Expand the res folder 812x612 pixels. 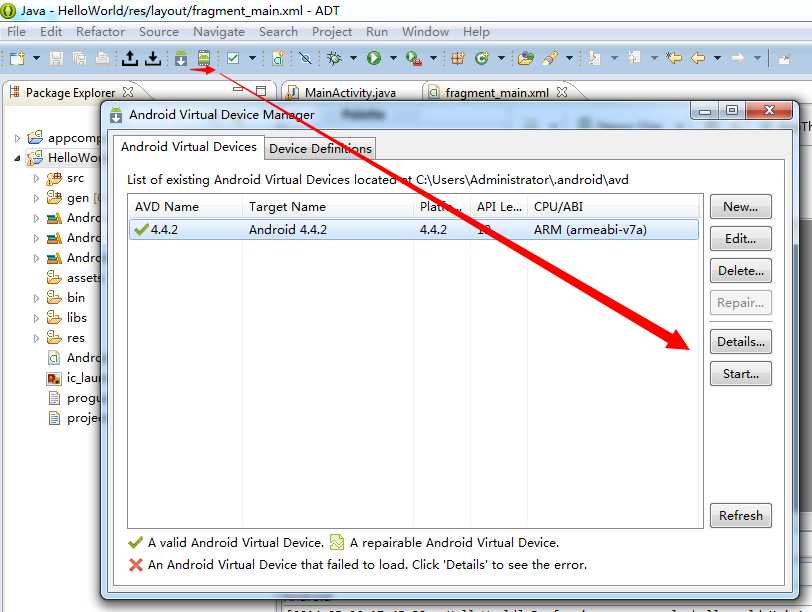pos(36,339)
